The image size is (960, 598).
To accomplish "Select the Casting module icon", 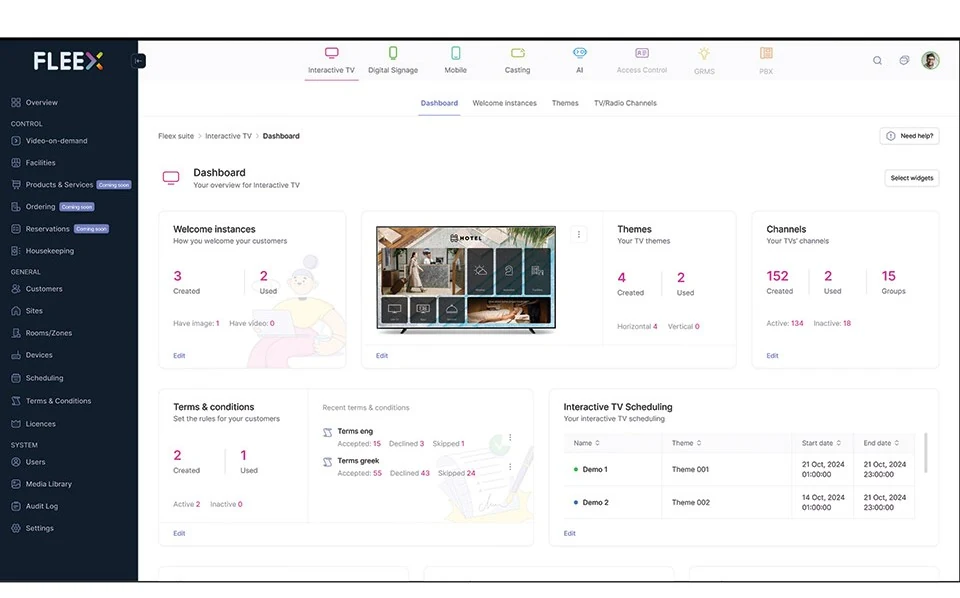I will click(517, 53).
